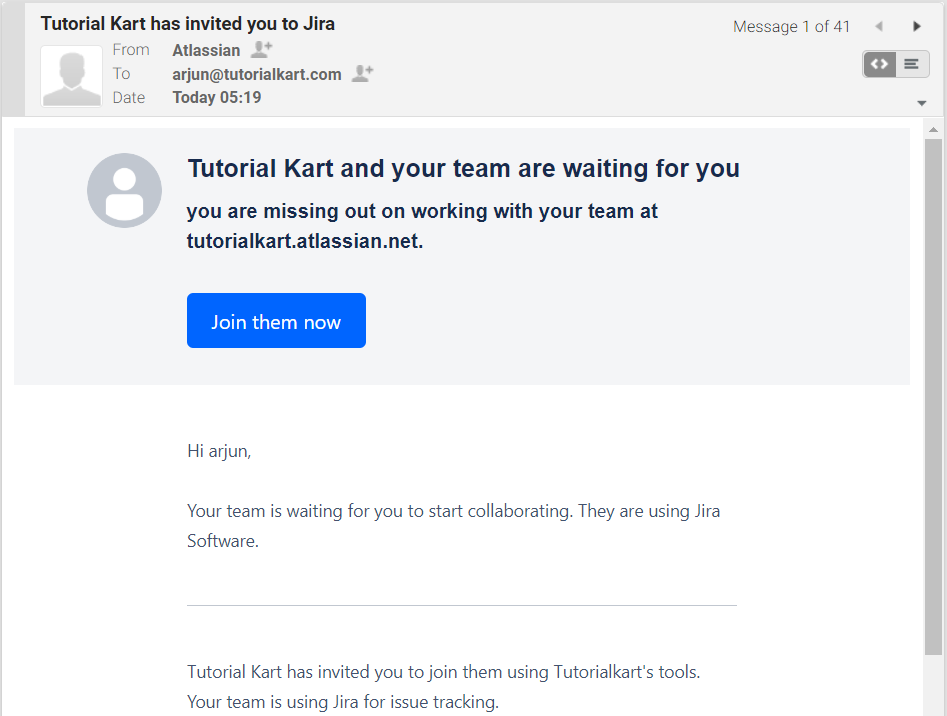Click the scrollbar up arrow
This screenshot has width=947, height=716.
(x=933, y=129)
